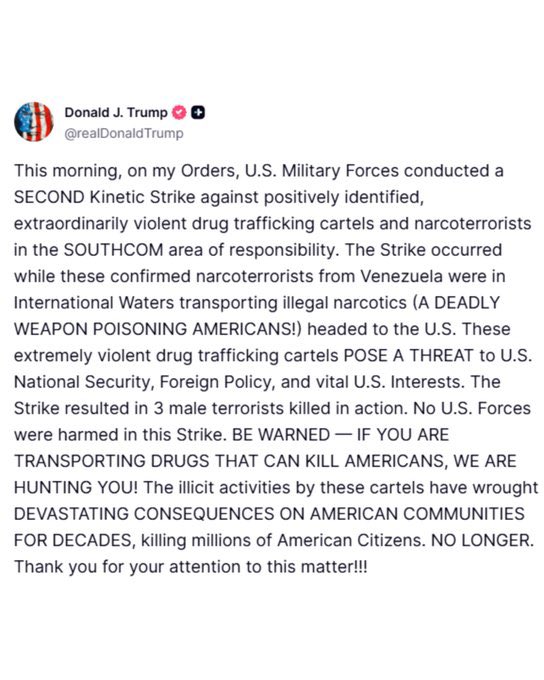This screenshot has width=544, height=680.
Task: Click the word SOUTHCOM in the post
Action: coord(114,250)
